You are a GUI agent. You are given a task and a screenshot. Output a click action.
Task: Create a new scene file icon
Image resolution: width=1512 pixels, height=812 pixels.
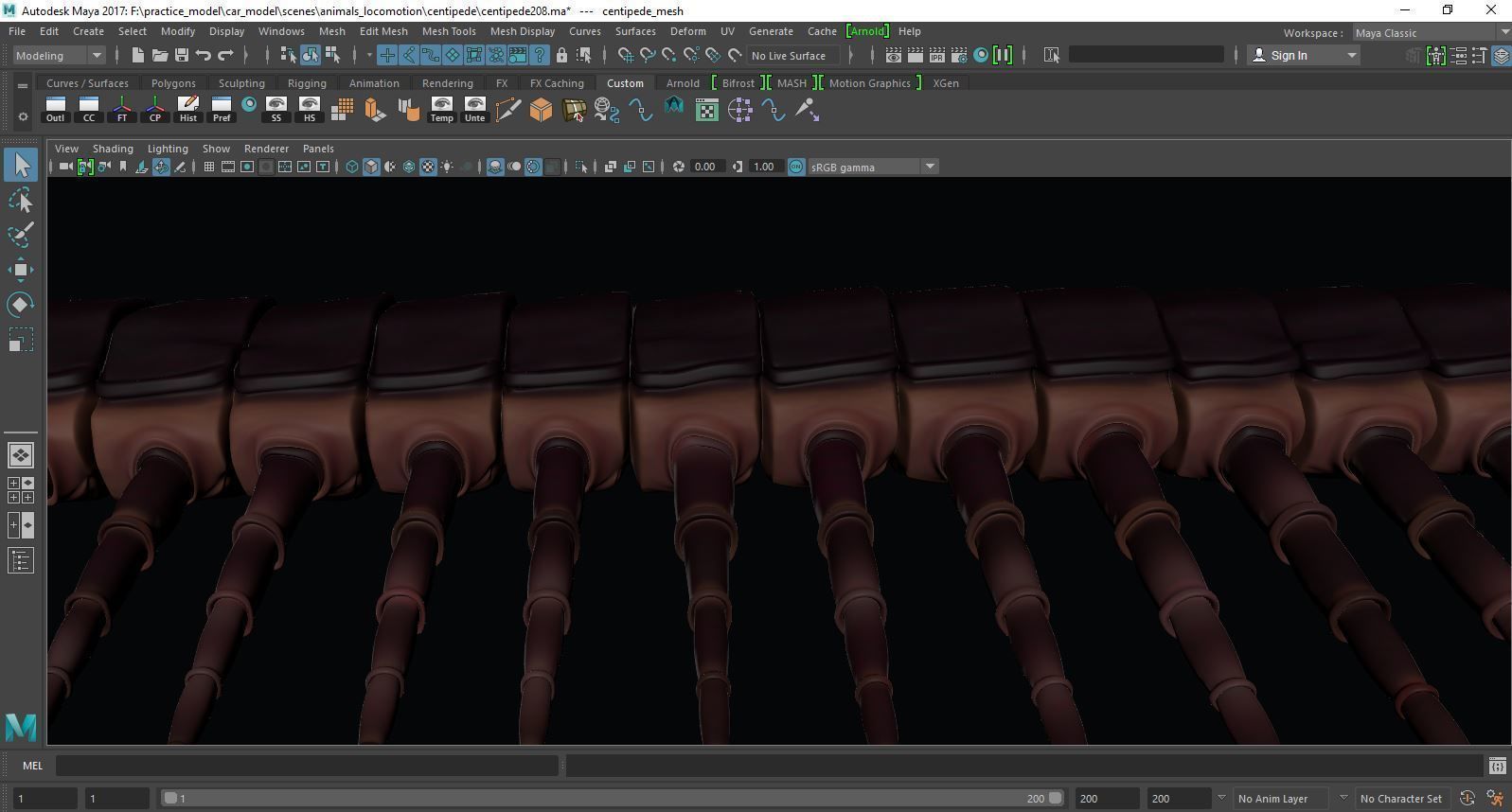(138, 55)
